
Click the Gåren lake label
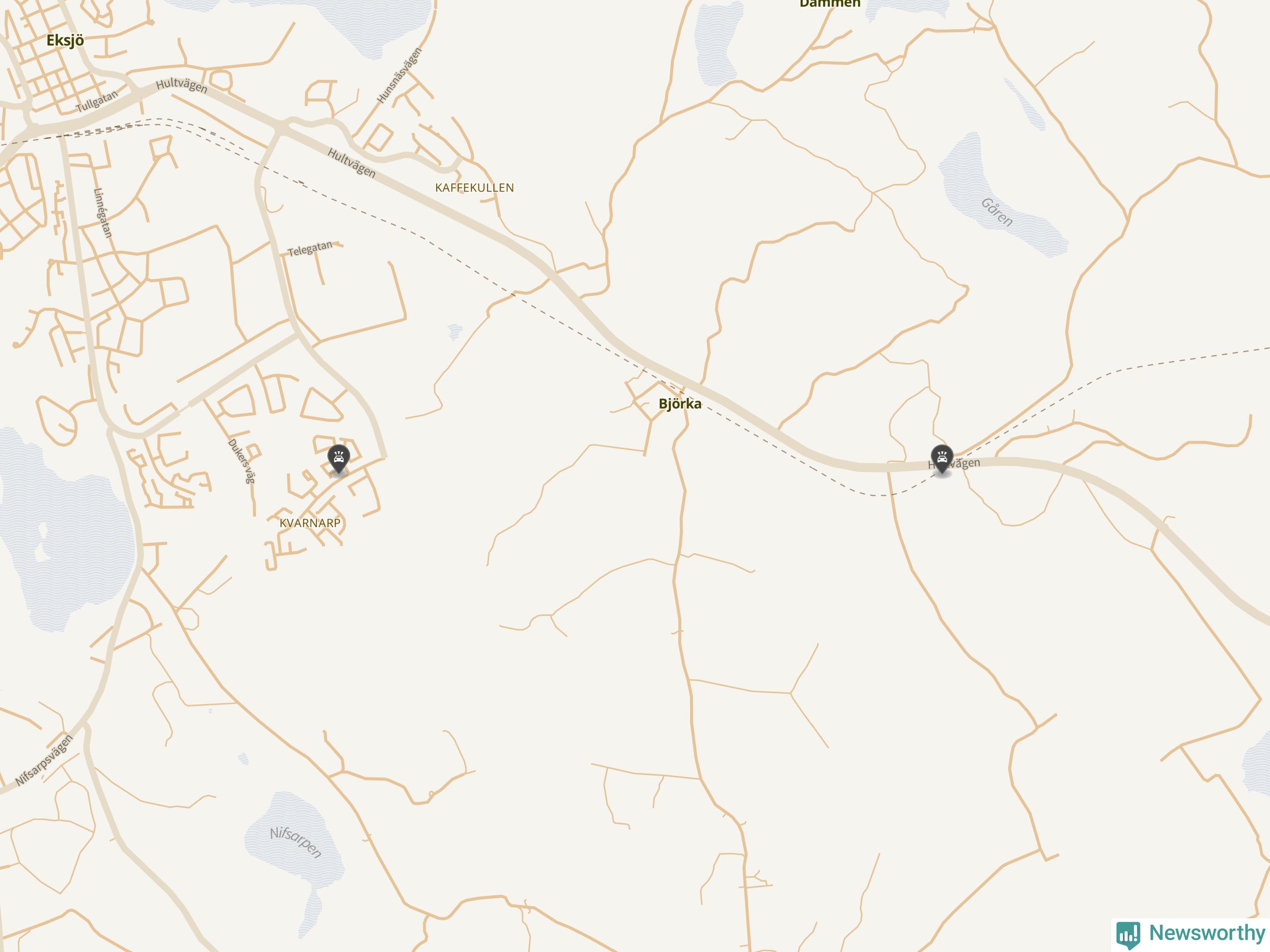[997, 212]
